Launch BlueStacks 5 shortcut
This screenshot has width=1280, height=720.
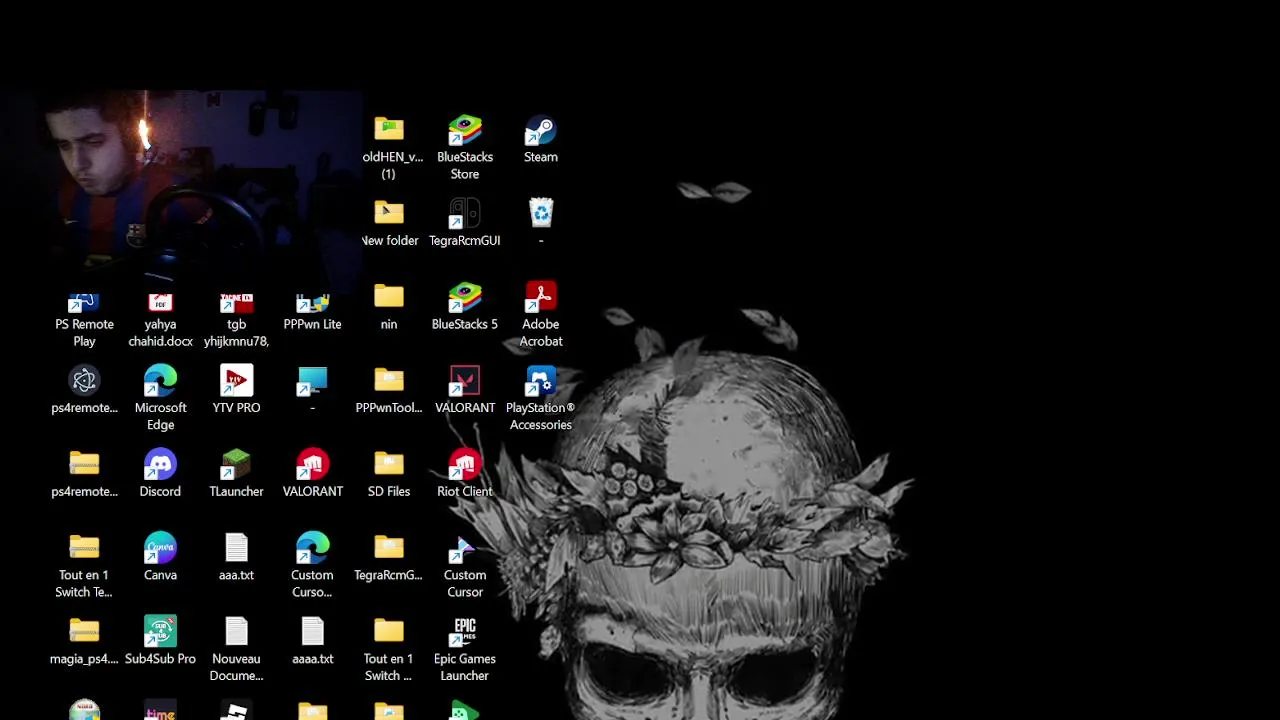[x=465, y=307]
